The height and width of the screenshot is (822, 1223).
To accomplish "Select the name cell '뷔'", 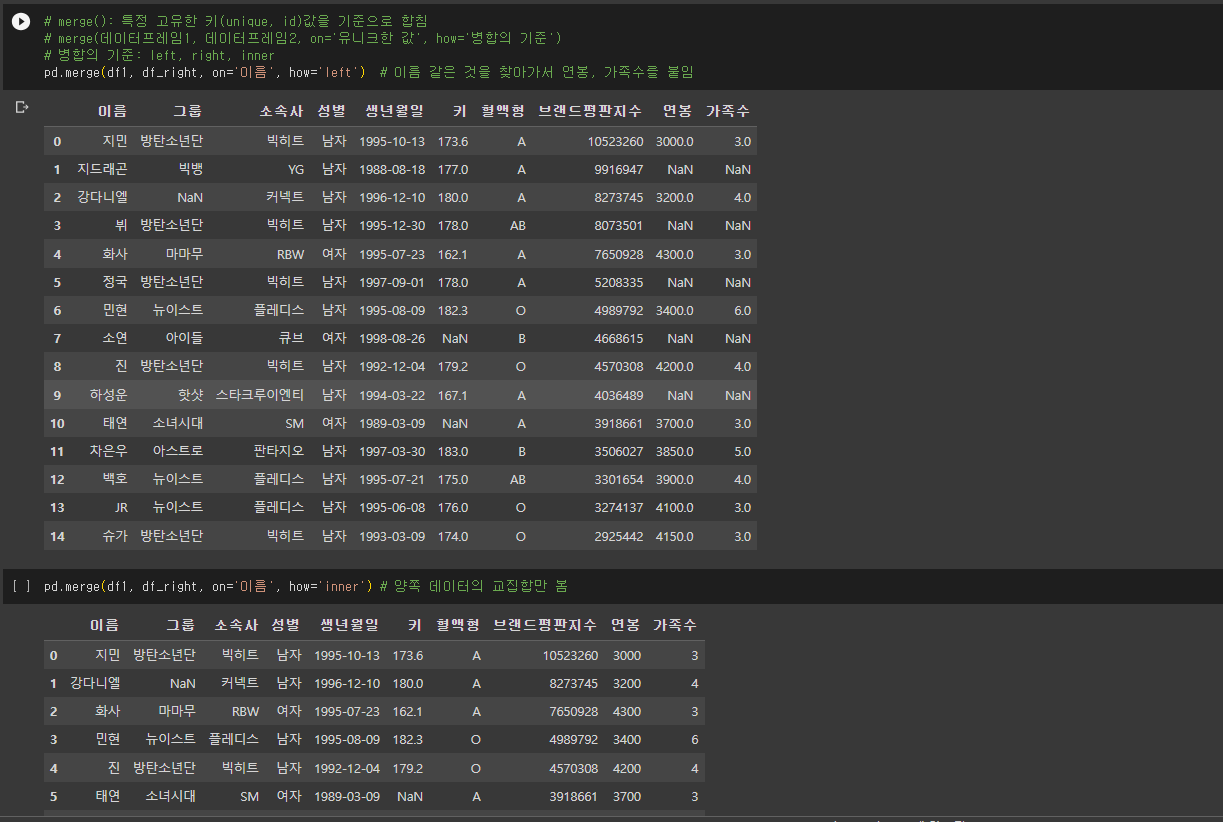I will [121, 226].
